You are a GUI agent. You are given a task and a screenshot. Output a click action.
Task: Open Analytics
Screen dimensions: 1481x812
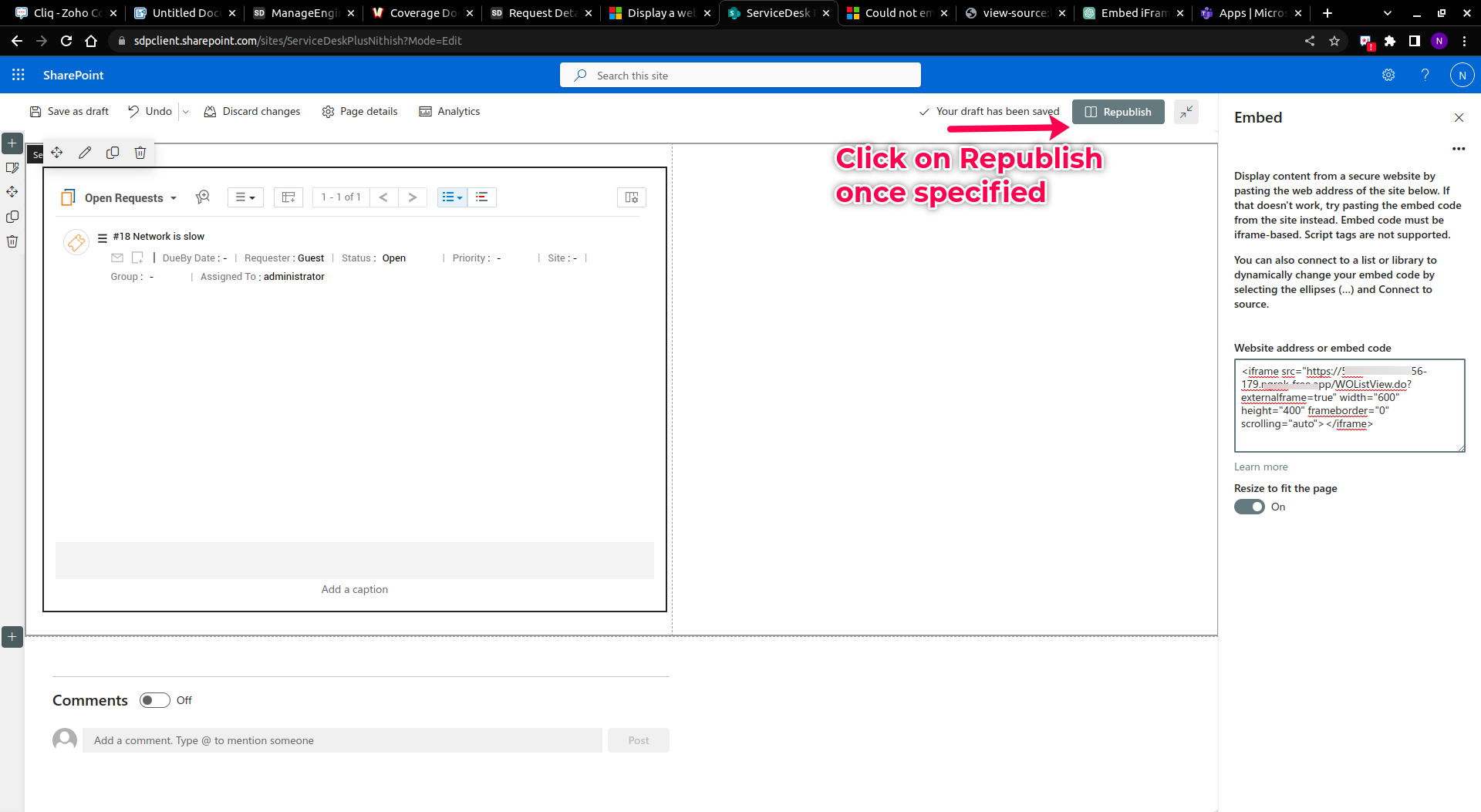(x=450, y=112)
